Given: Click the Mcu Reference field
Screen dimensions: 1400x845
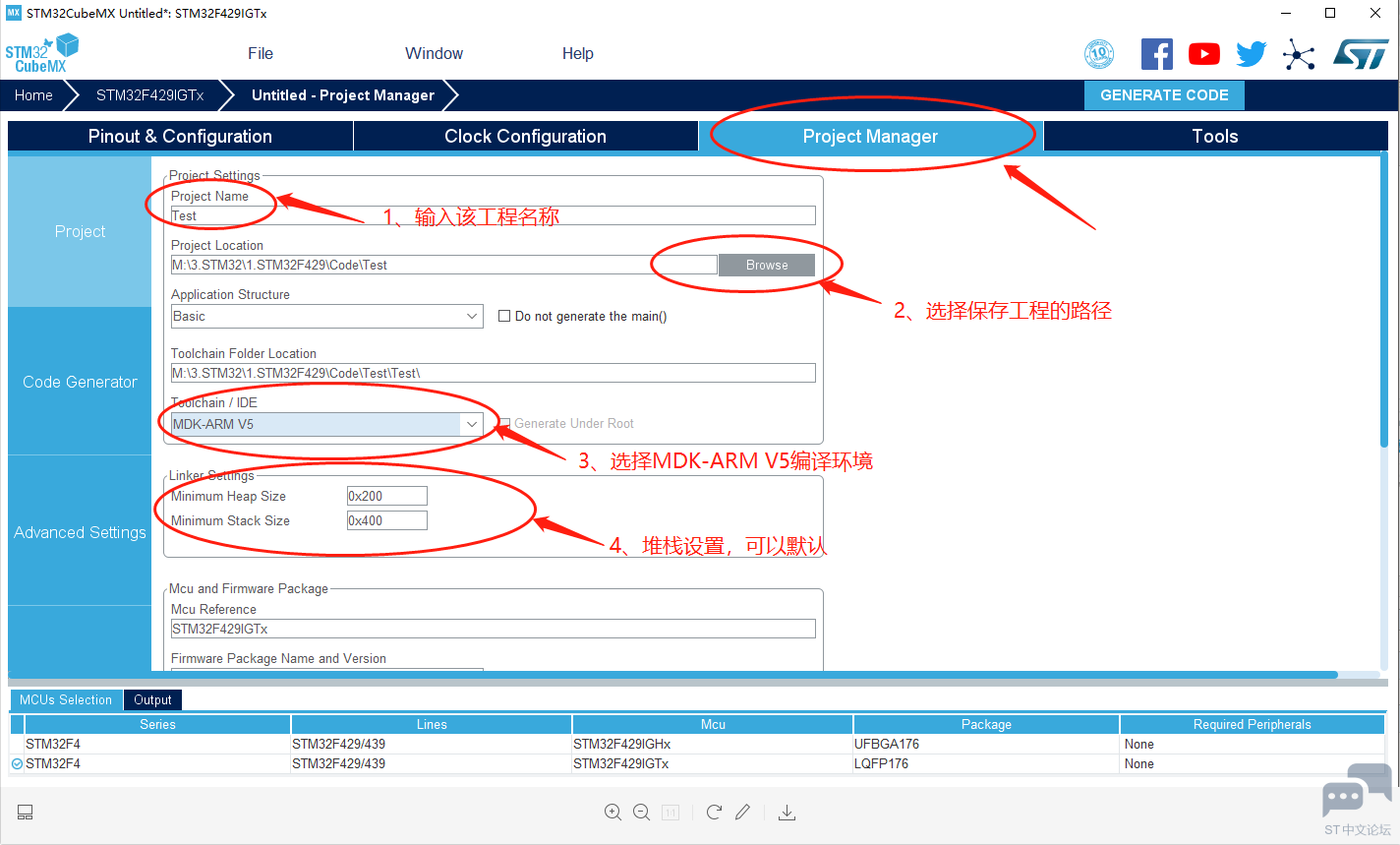Looking at the screenshot, I should [x=494, y=630].
